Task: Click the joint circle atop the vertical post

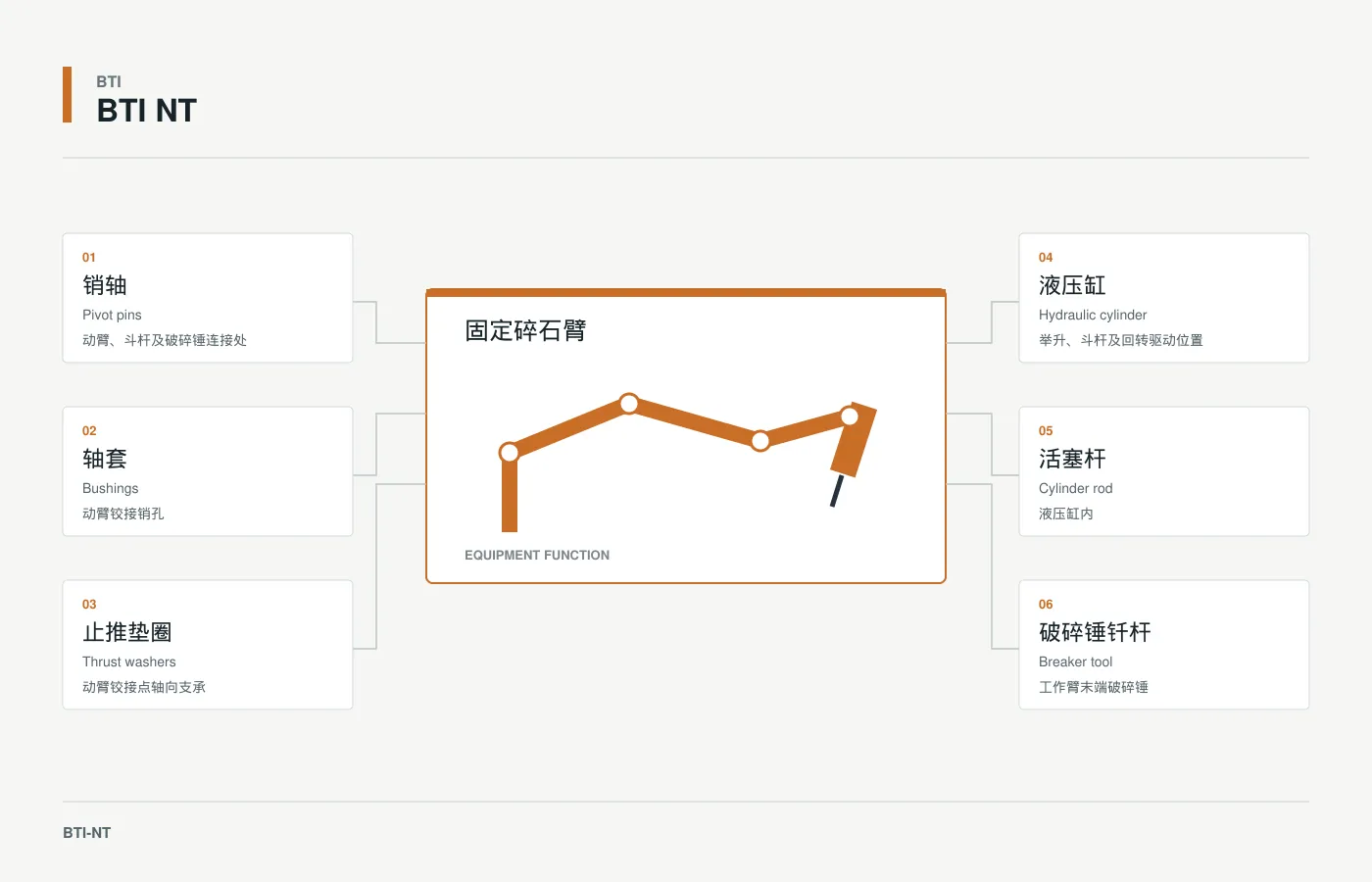Action: (x=510, y=453)
